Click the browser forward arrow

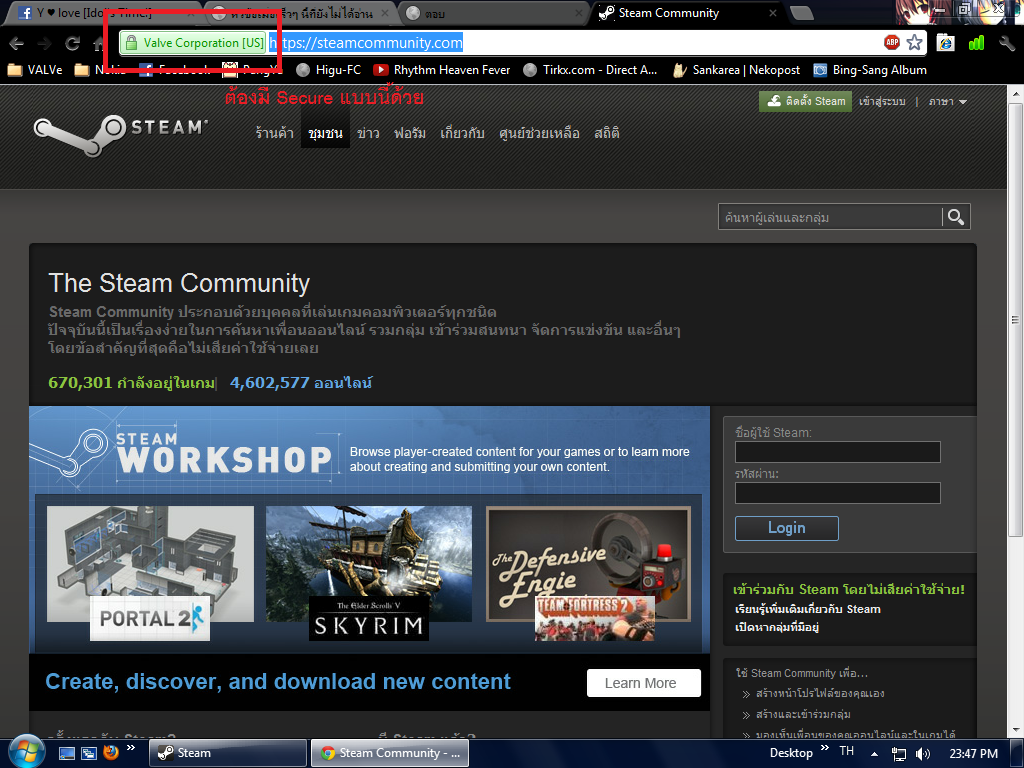click(44, 44)
